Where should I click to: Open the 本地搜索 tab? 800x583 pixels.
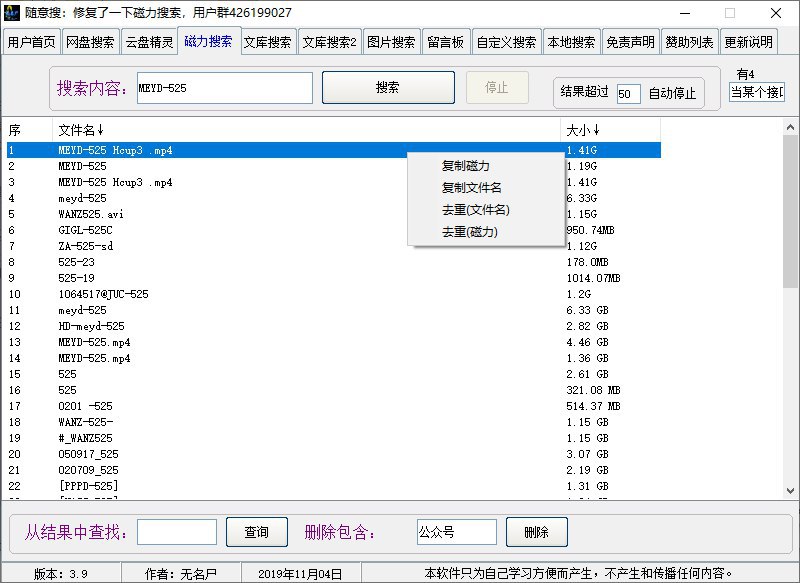click(x=571, y=42)
